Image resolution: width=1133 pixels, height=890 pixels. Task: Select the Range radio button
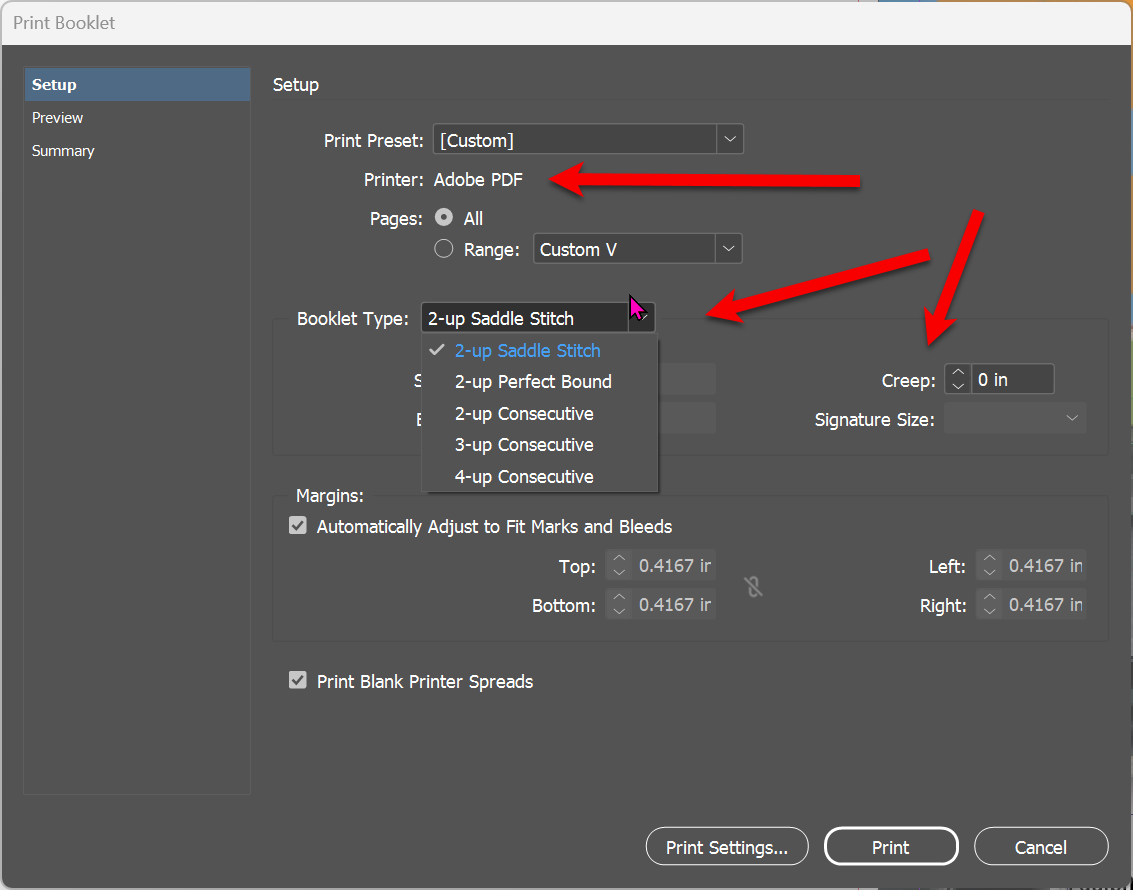tap(443, 249)
